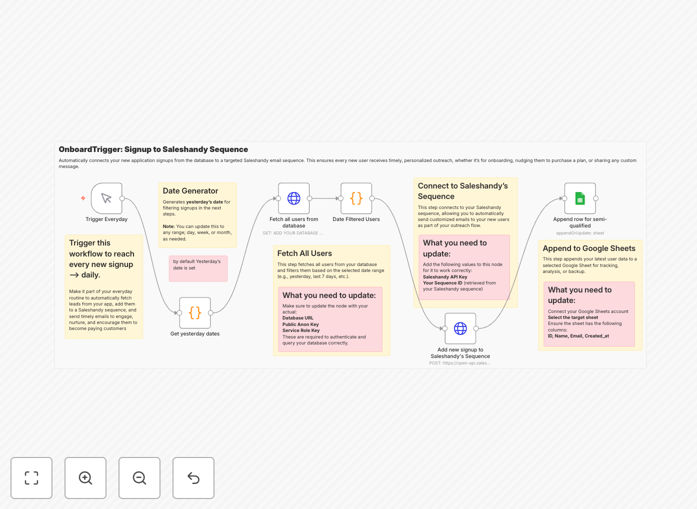Click the 'Select the target sheet' text
The height and width of the screenshot is (509, 697).
573,317
